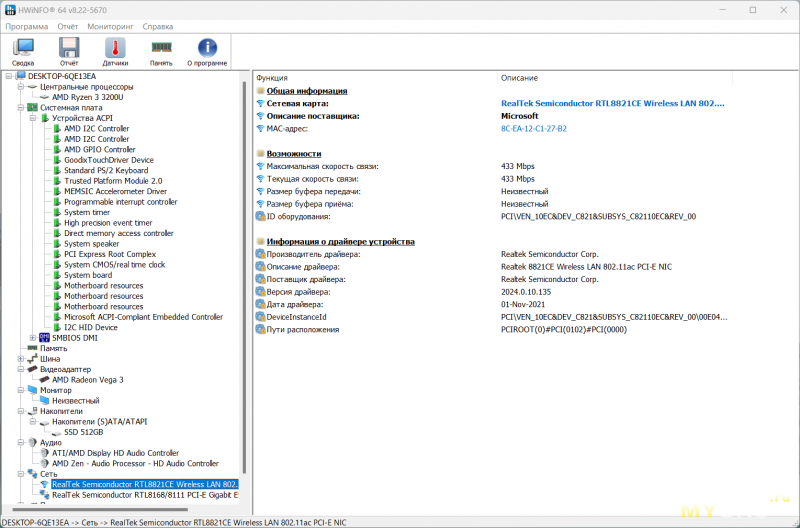Click the Wi-Fi icon beside RTL8821CE tree item
This screenshot has width=800, height=528.
point(44,484)
